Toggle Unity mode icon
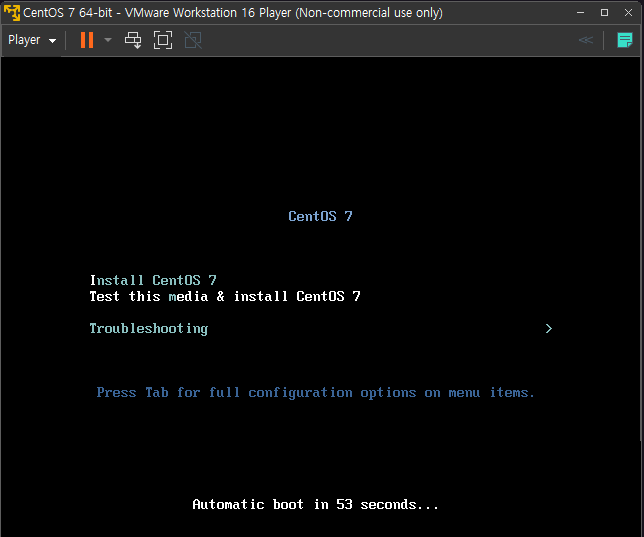Screen dimensions: 644x537 193,40
